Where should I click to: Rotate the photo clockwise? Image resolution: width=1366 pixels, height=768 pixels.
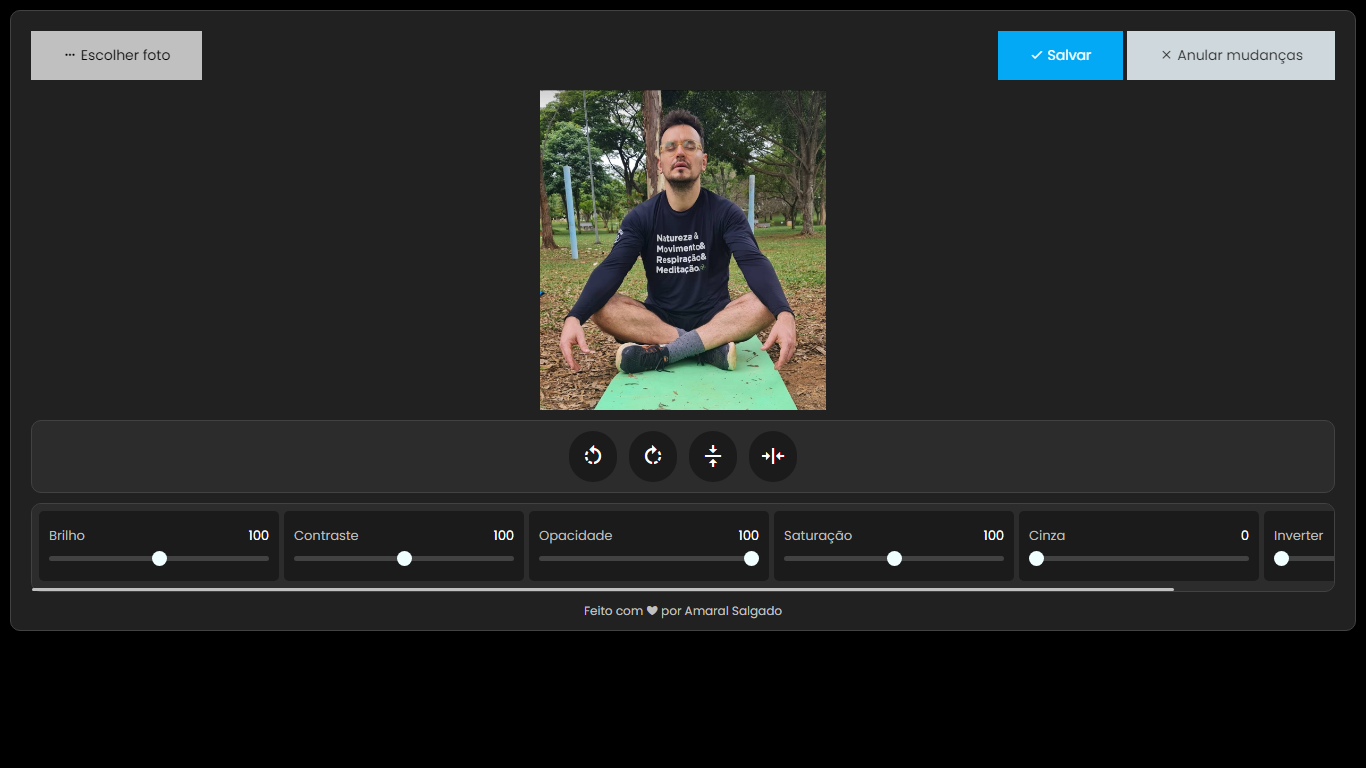(653, 456)
